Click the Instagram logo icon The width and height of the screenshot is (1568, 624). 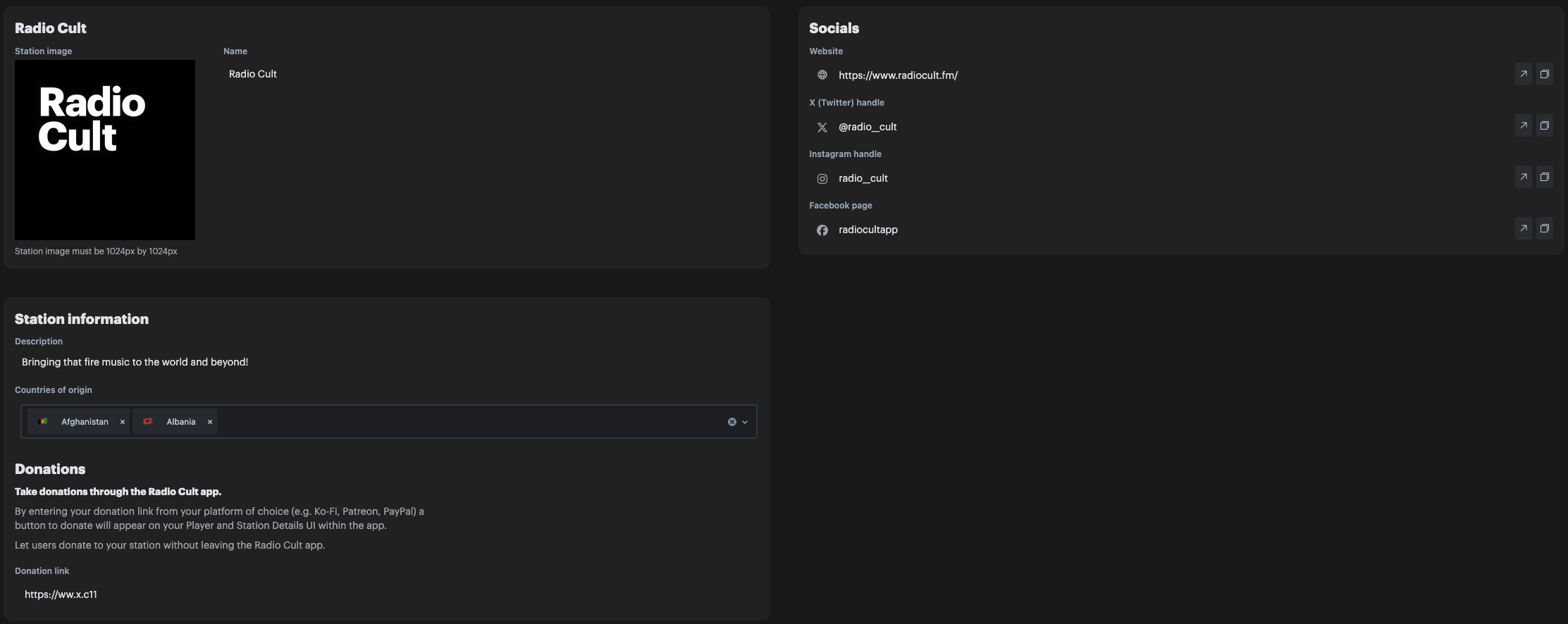822,179
